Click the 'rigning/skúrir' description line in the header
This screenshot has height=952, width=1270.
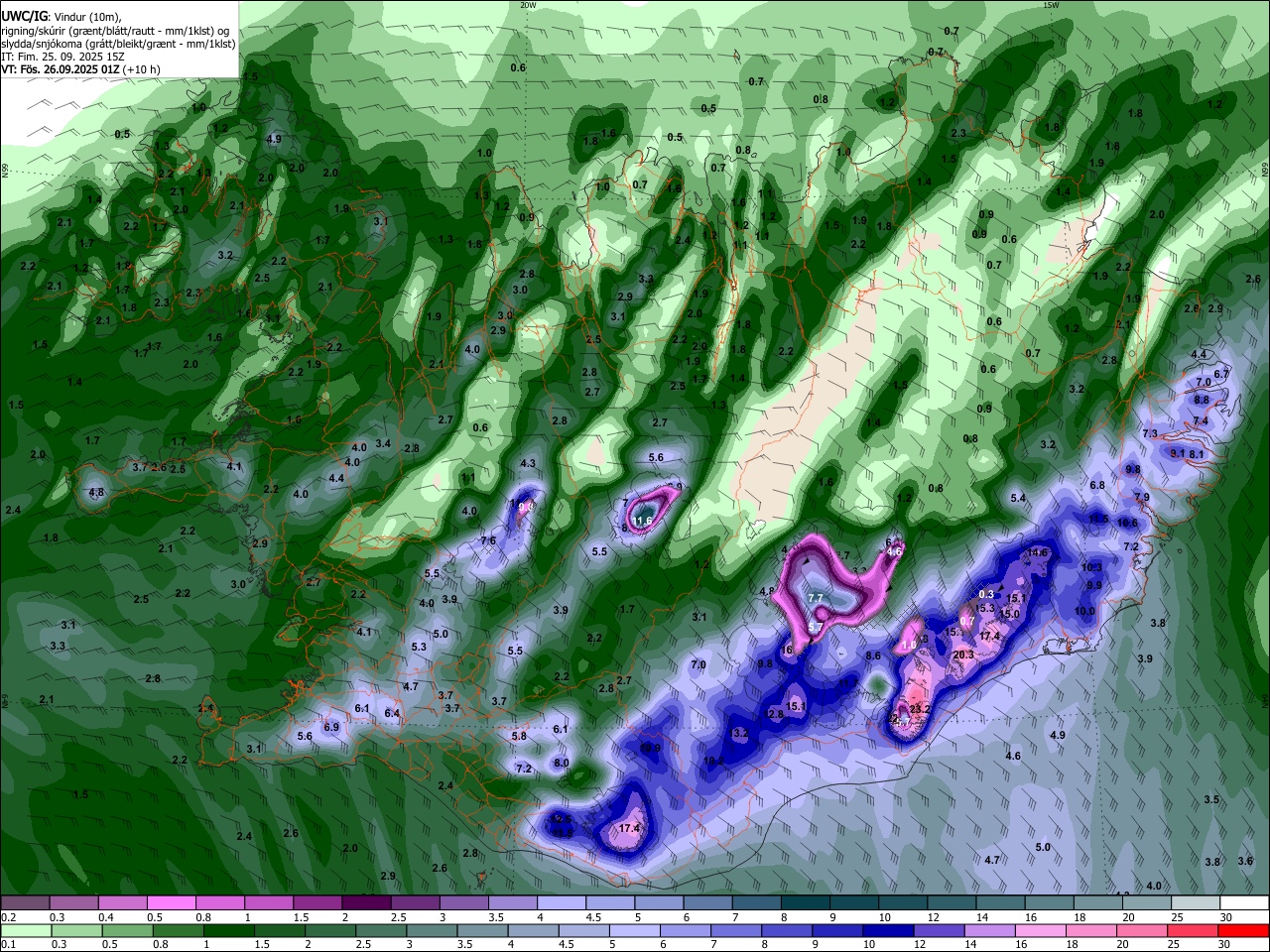(116, 30)
